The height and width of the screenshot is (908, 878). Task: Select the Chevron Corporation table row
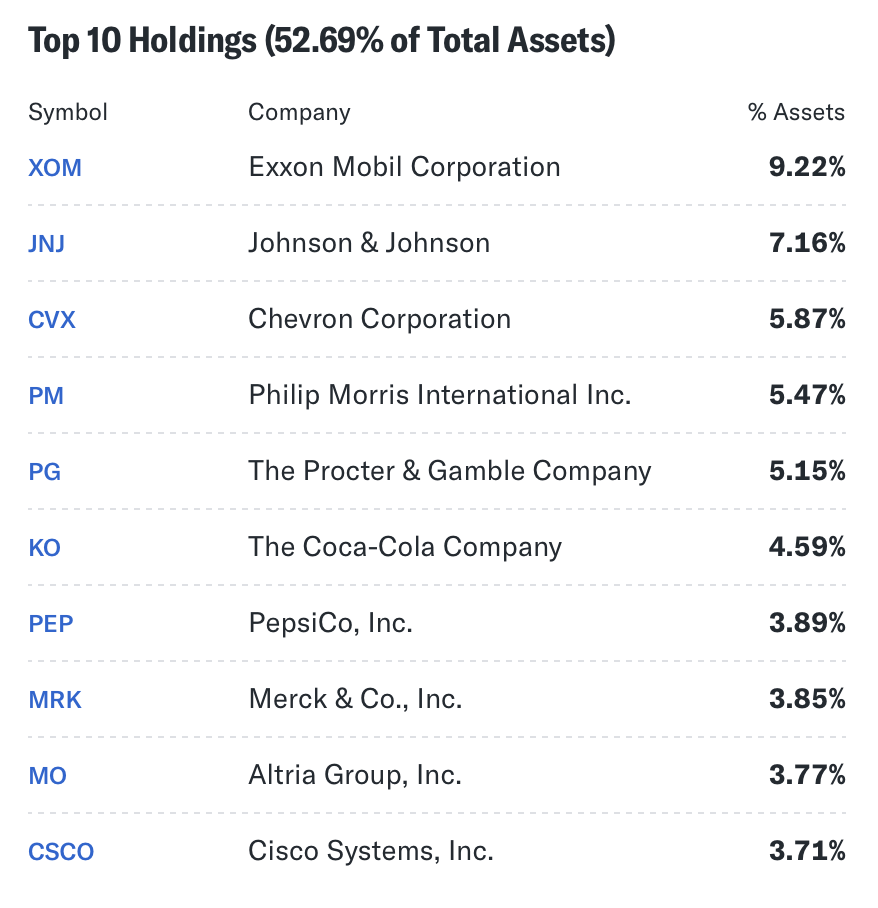[379, 319]
